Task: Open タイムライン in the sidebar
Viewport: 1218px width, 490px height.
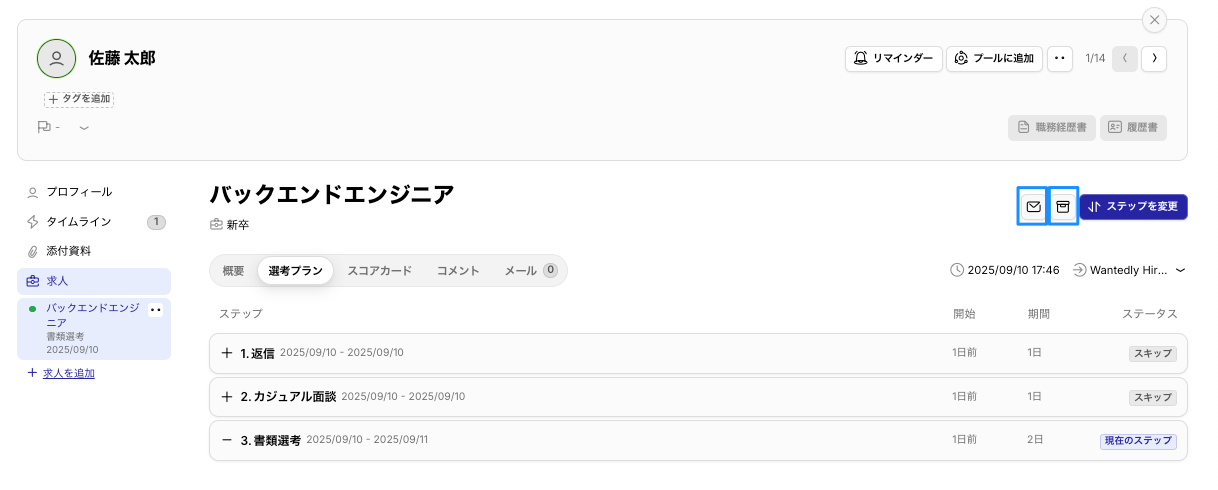Action: tap(79, 221)
